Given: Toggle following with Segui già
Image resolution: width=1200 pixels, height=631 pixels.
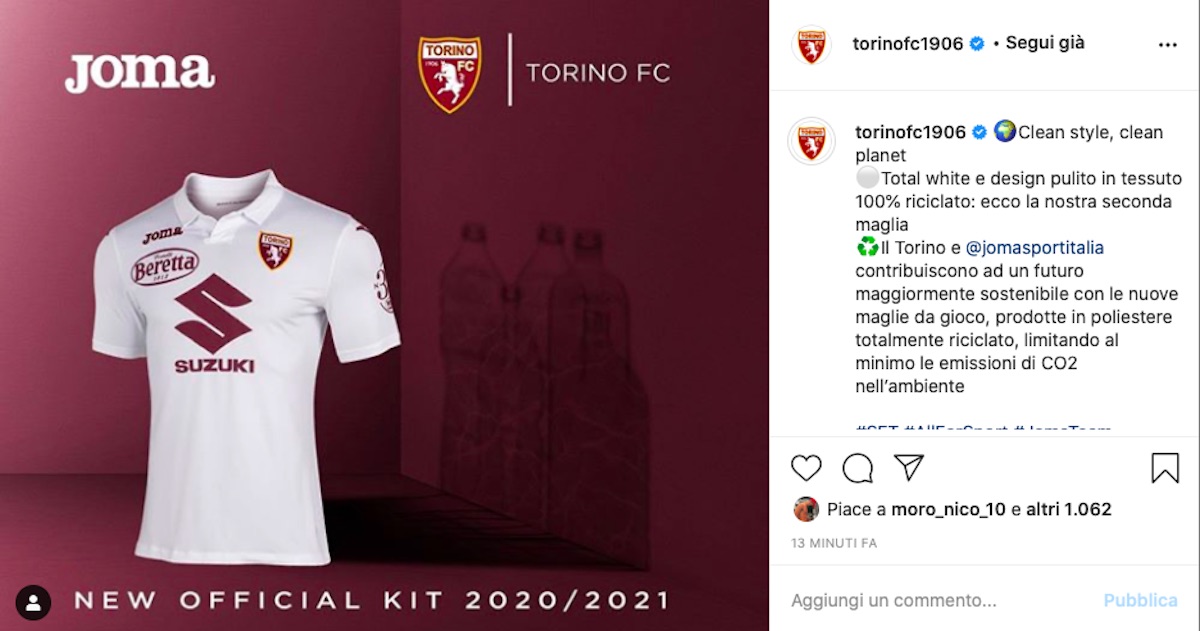Looking at the screenshot, I should pyautogui.click(x=1045, y=43).
